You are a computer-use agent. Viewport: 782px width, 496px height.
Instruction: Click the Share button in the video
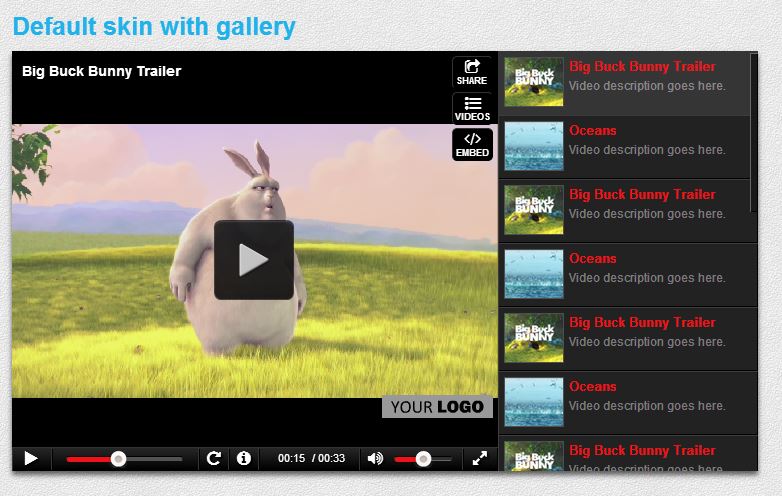click(472, 72)
